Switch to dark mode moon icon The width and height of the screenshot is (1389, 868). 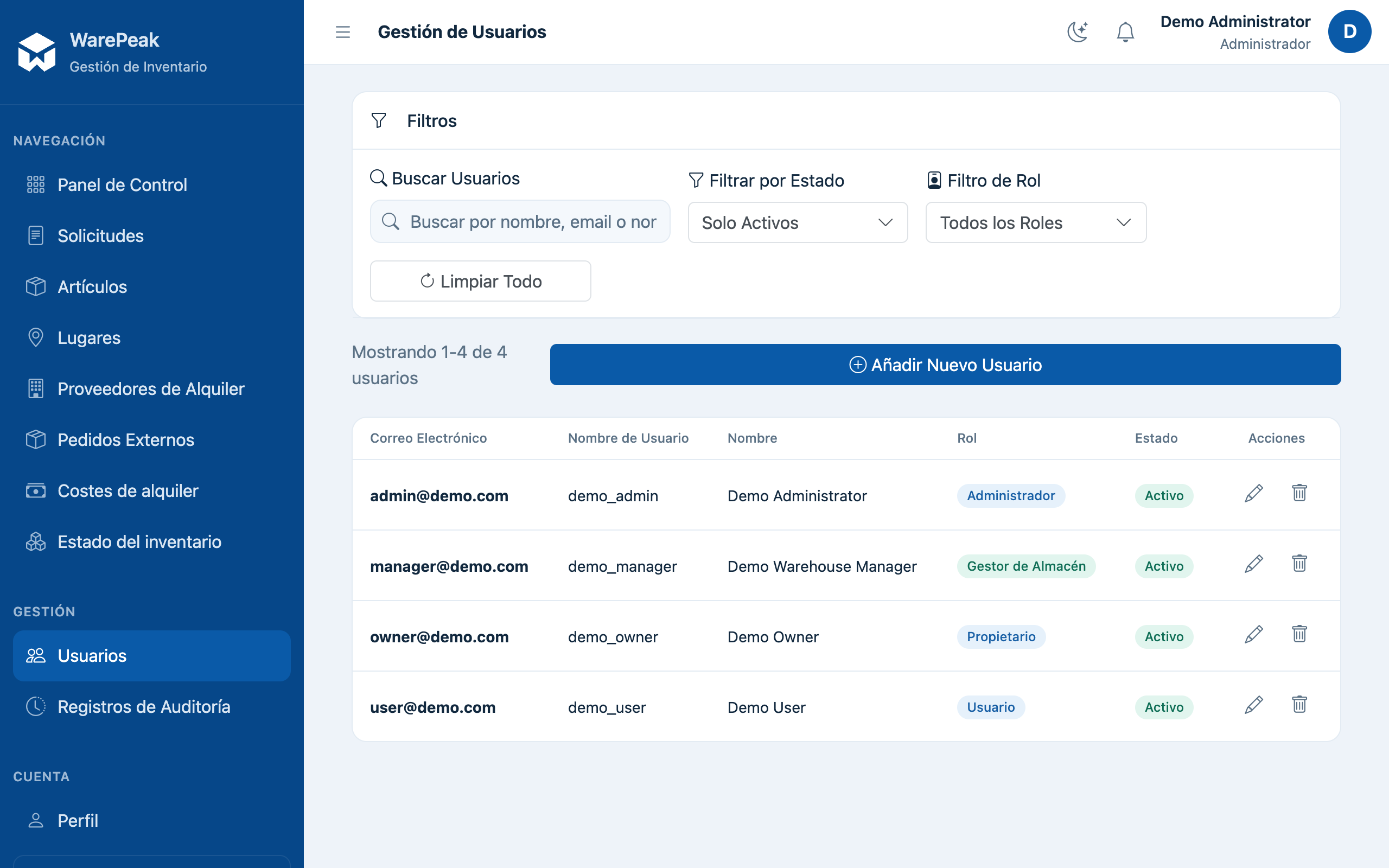coord(1078,32)
